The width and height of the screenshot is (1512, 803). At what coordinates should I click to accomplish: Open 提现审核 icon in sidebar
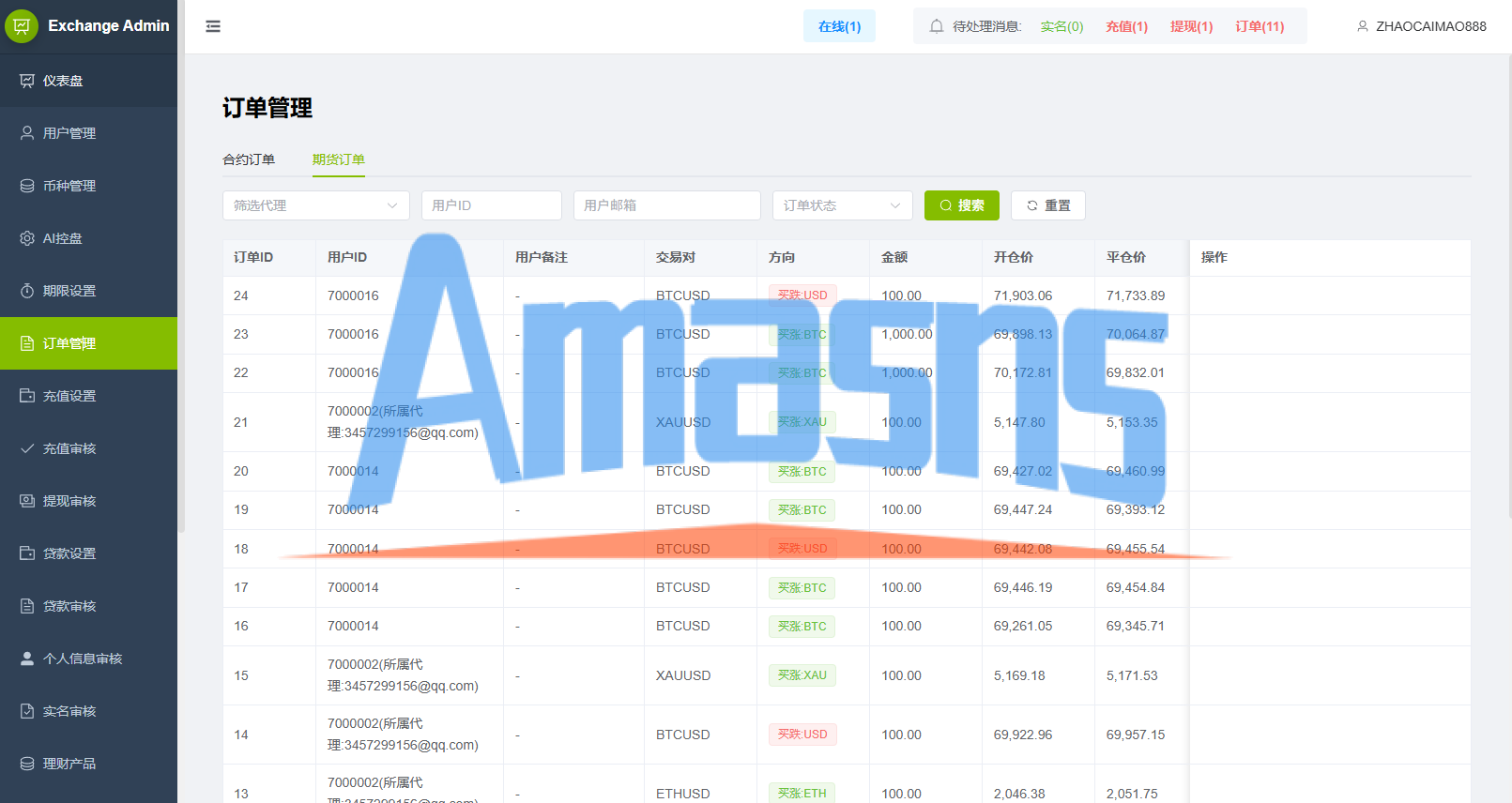(27, 501)
